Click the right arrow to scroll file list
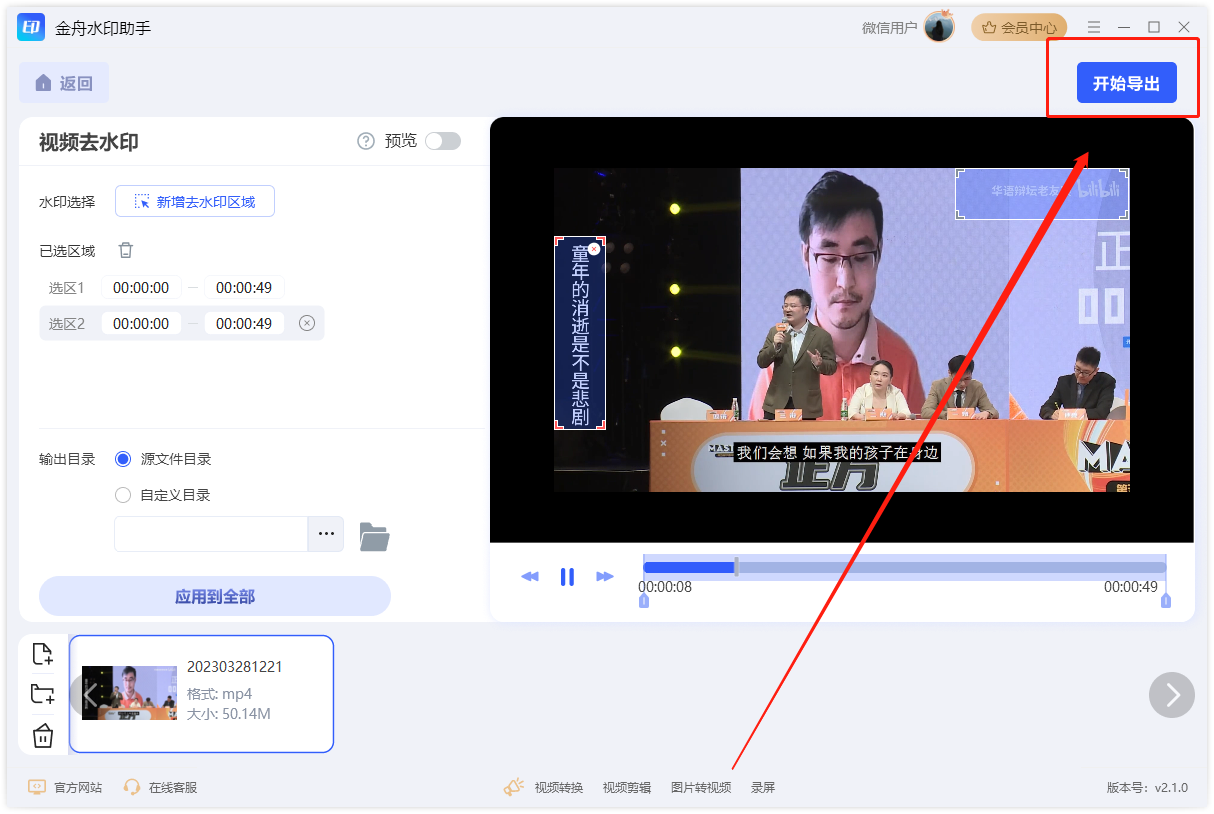This screenshot has width=1214, height=814. coord(1171,695)
